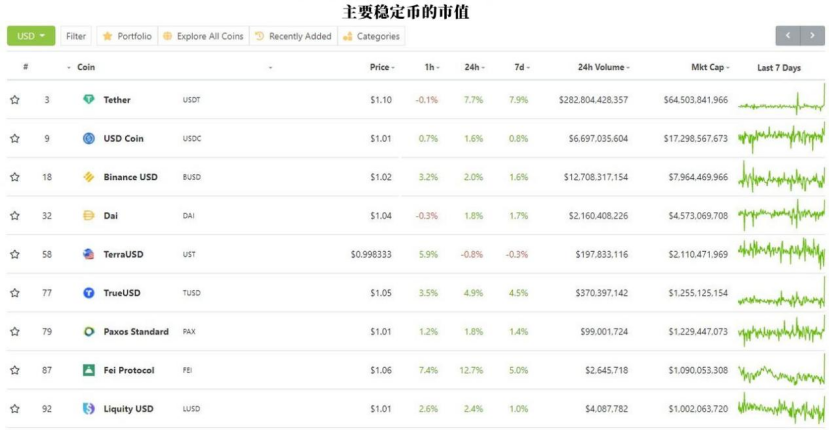
Task: Open the Binance USD link
Action: [x=130, y=177]
